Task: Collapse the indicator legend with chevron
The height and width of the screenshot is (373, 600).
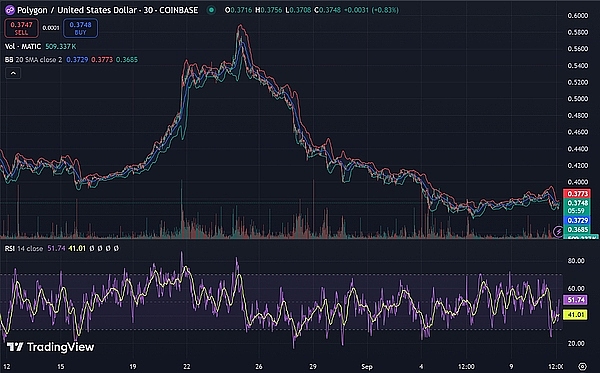Action: [13, 73]
